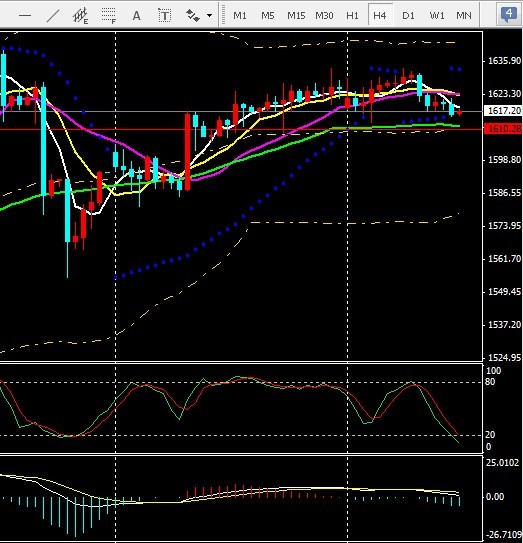Click the stochastic 80 level label
This screenshot has height=543, width=523.
coord(490,382)
